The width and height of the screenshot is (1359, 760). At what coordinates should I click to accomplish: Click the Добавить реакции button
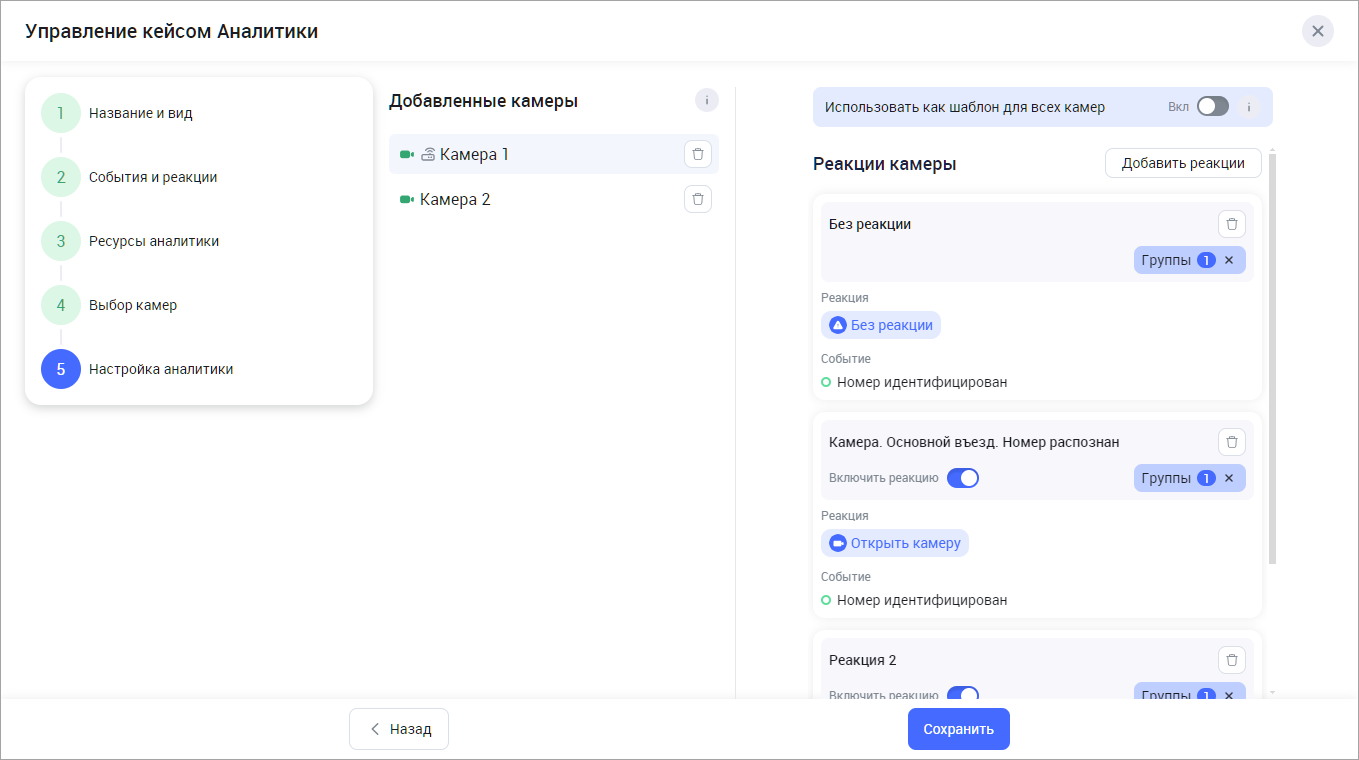click(x=1182, y=163)
